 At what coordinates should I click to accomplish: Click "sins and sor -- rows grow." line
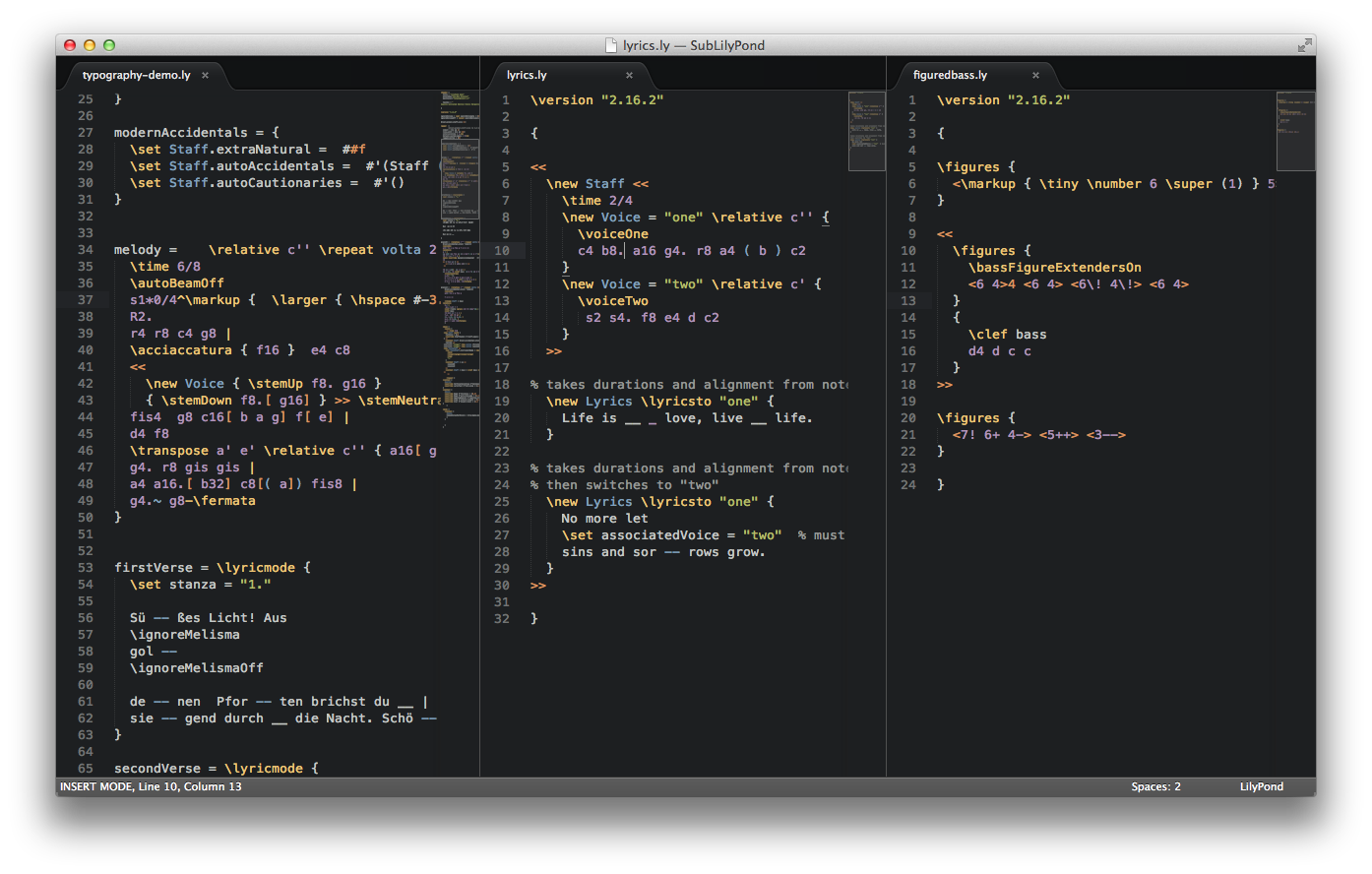click(x=663, y=552)
